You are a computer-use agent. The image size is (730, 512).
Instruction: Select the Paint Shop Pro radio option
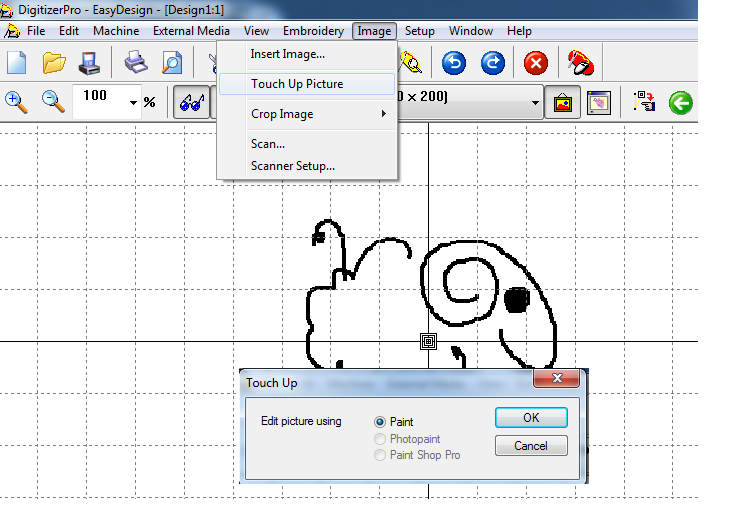click(380, 455)
